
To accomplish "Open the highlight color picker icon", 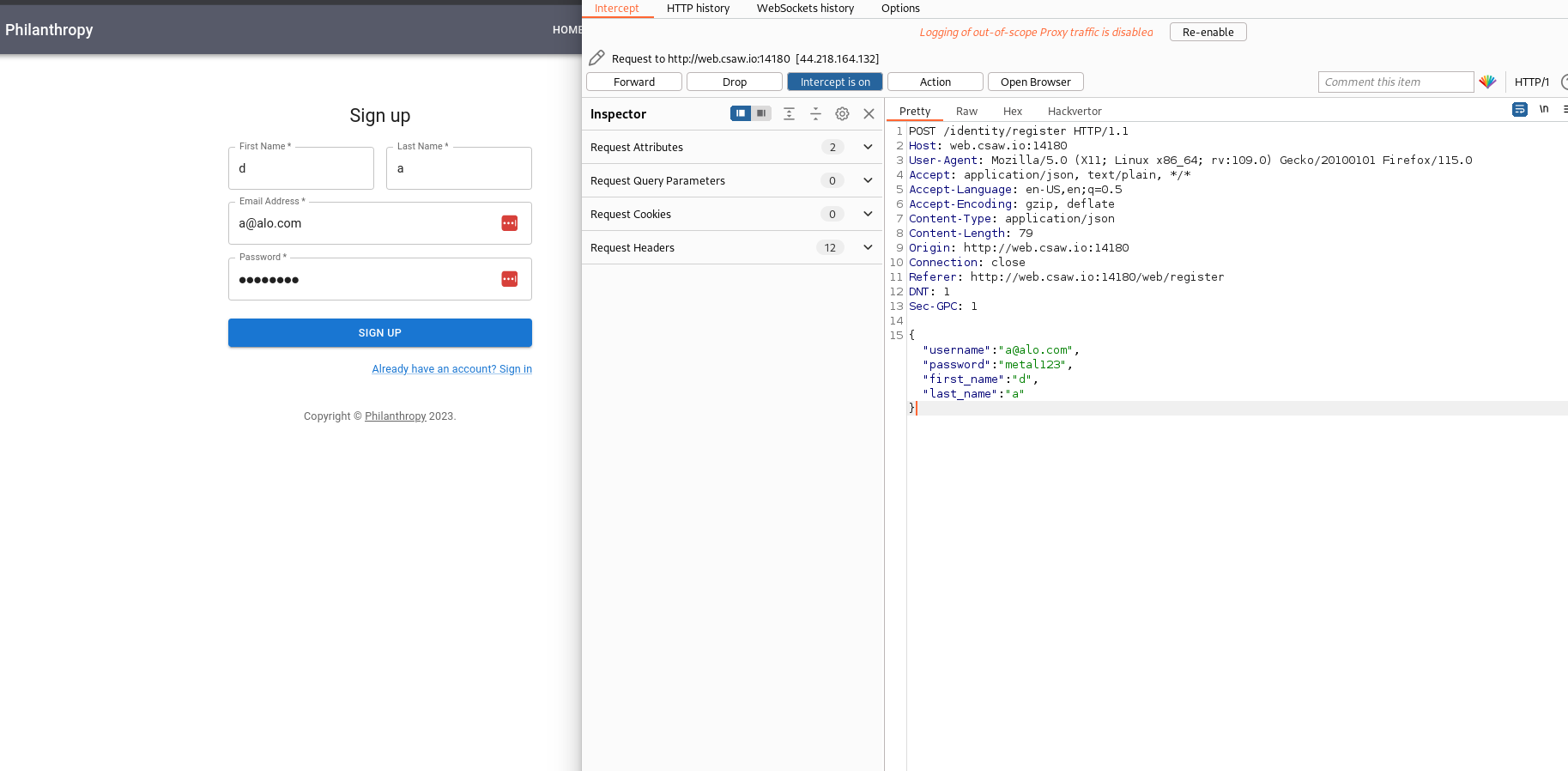I will pos(1487,82).
